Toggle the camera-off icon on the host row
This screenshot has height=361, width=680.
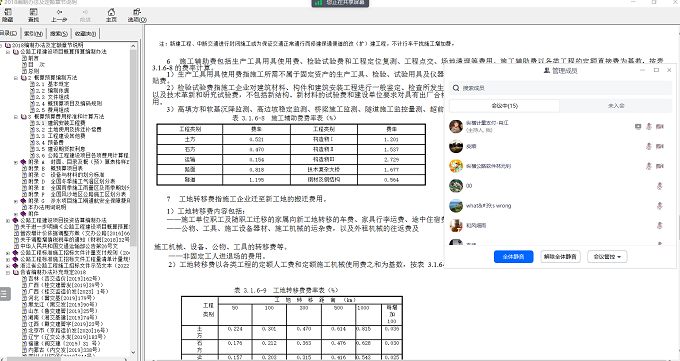pyautogui.click(x=660, y=127)
